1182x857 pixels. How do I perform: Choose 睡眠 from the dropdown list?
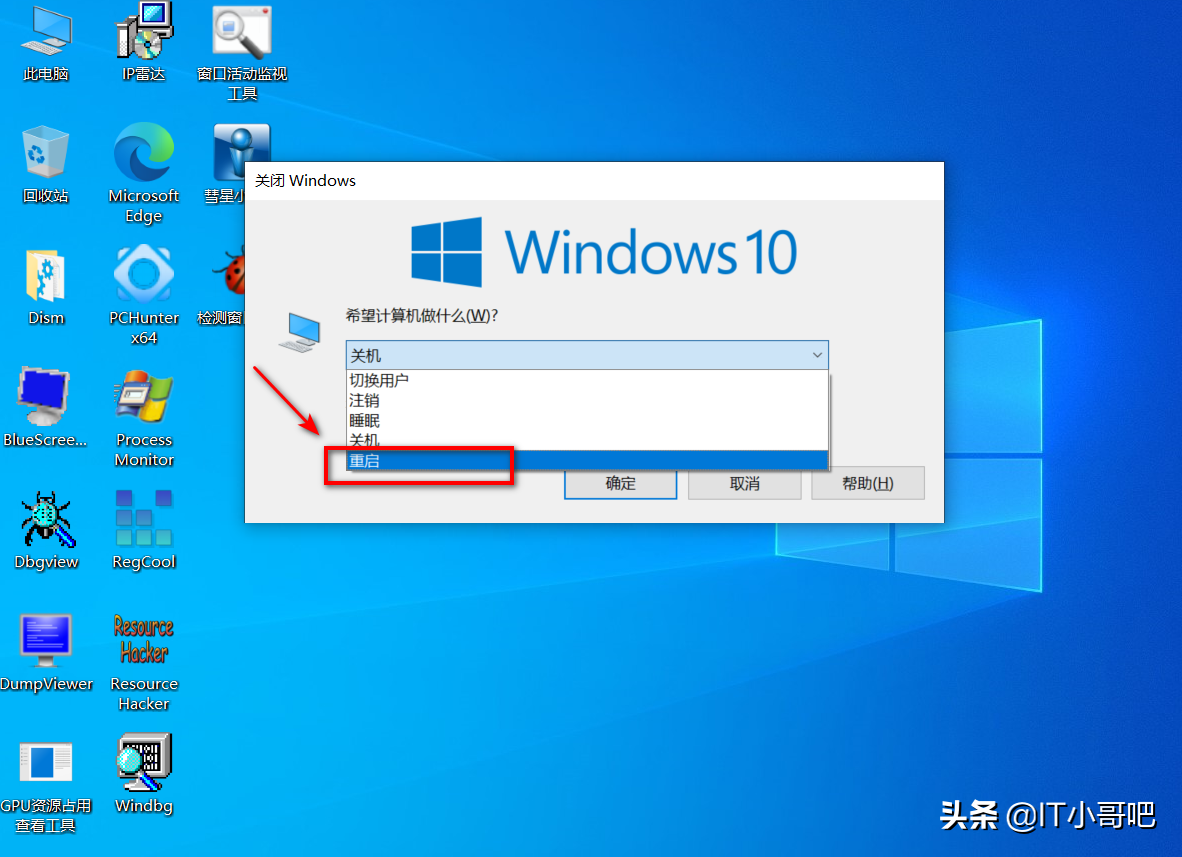click(586, 421)
